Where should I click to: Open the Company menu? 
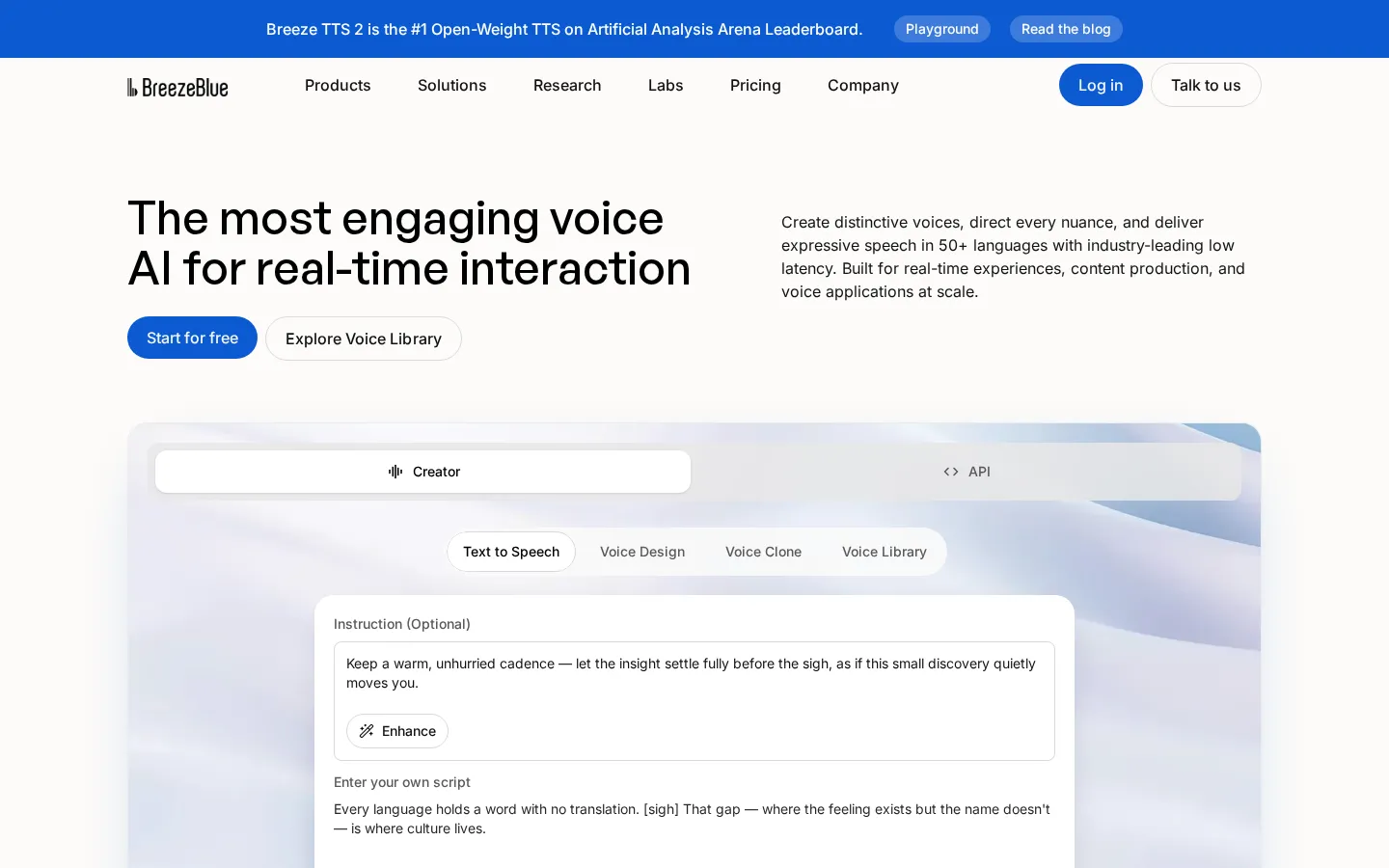pyautogui.click(x=863, y=85)
